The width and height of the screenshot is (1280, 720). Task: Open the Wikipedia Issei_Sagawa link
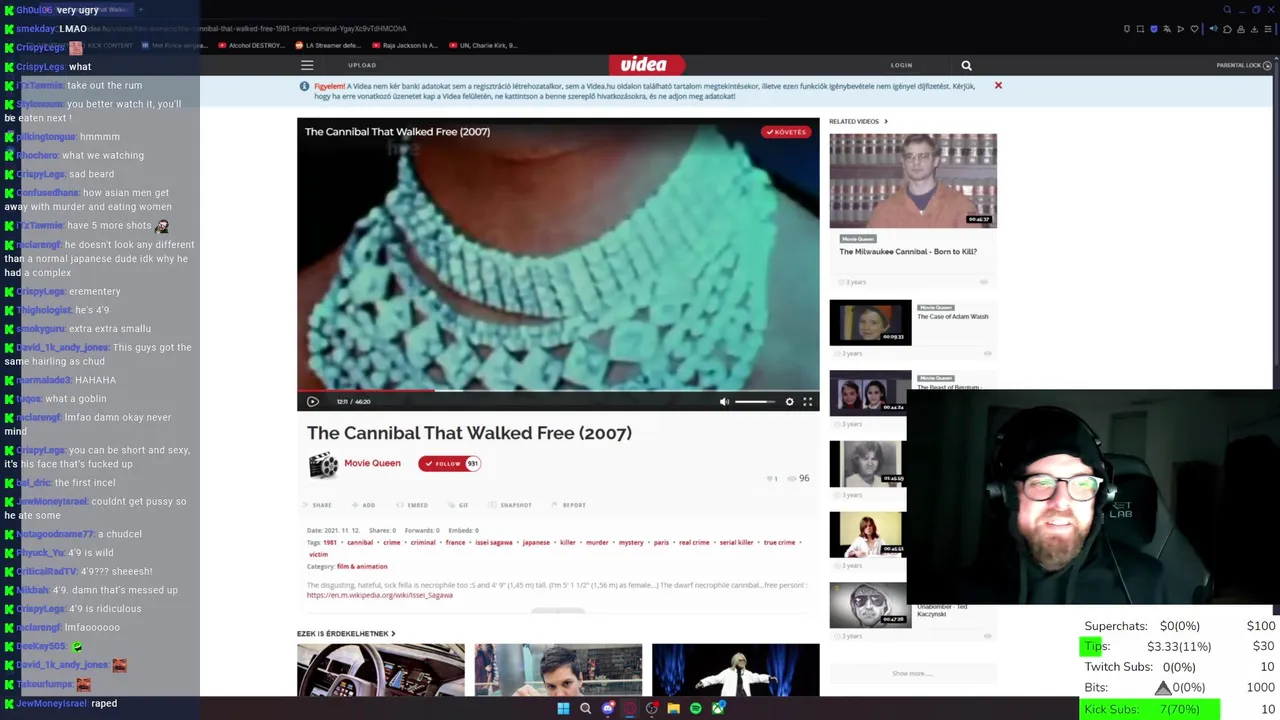coord(380,595)
